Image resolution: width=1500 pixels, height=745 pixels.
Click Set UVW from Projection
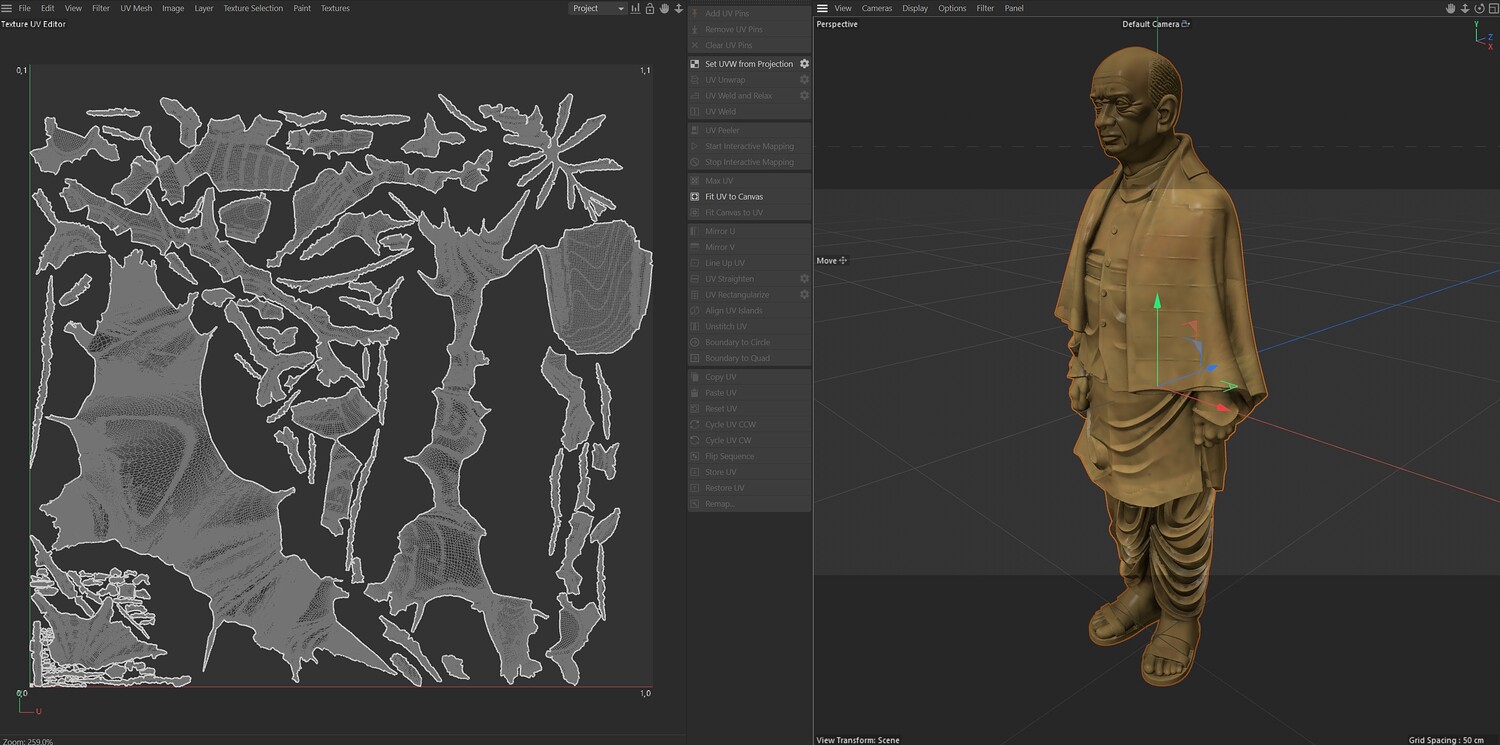(748, 64)
